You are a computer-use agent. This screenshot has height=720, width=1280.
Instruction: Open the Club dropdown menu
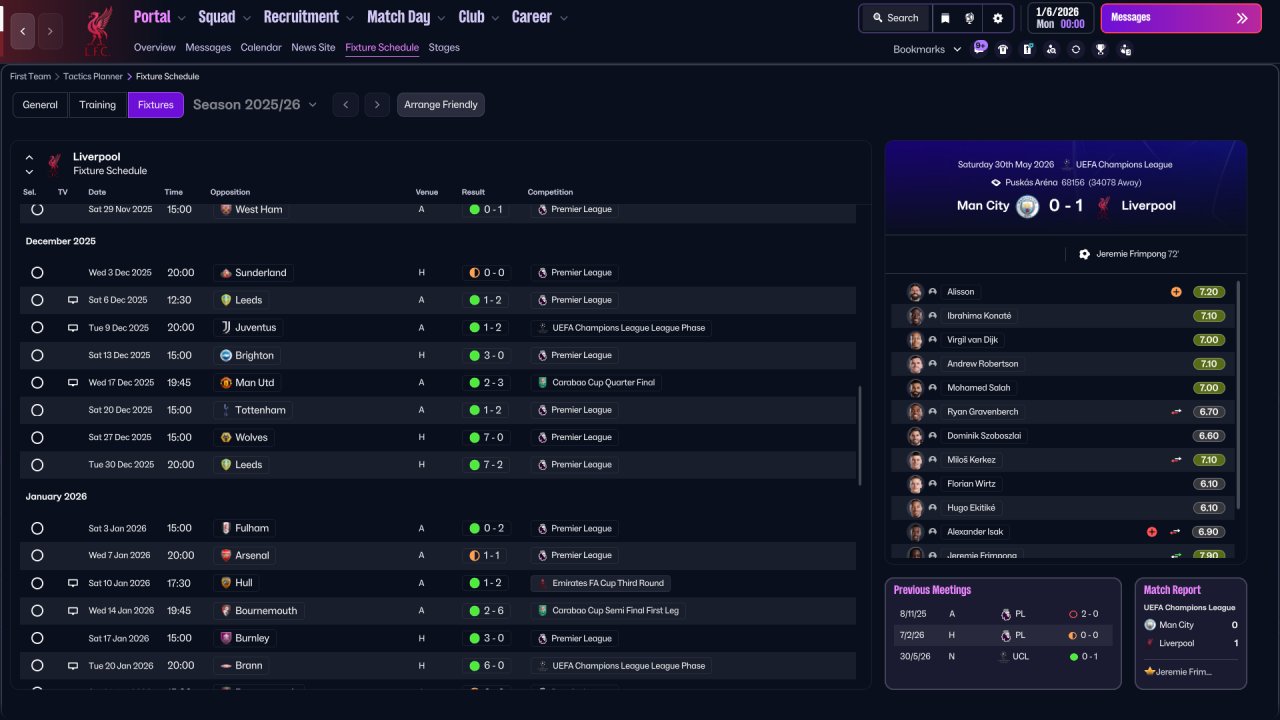479,17
